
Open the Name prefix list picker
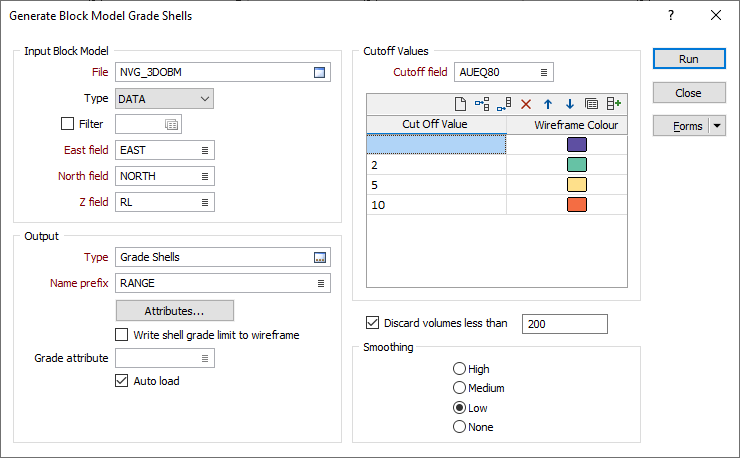coord(321,283)
